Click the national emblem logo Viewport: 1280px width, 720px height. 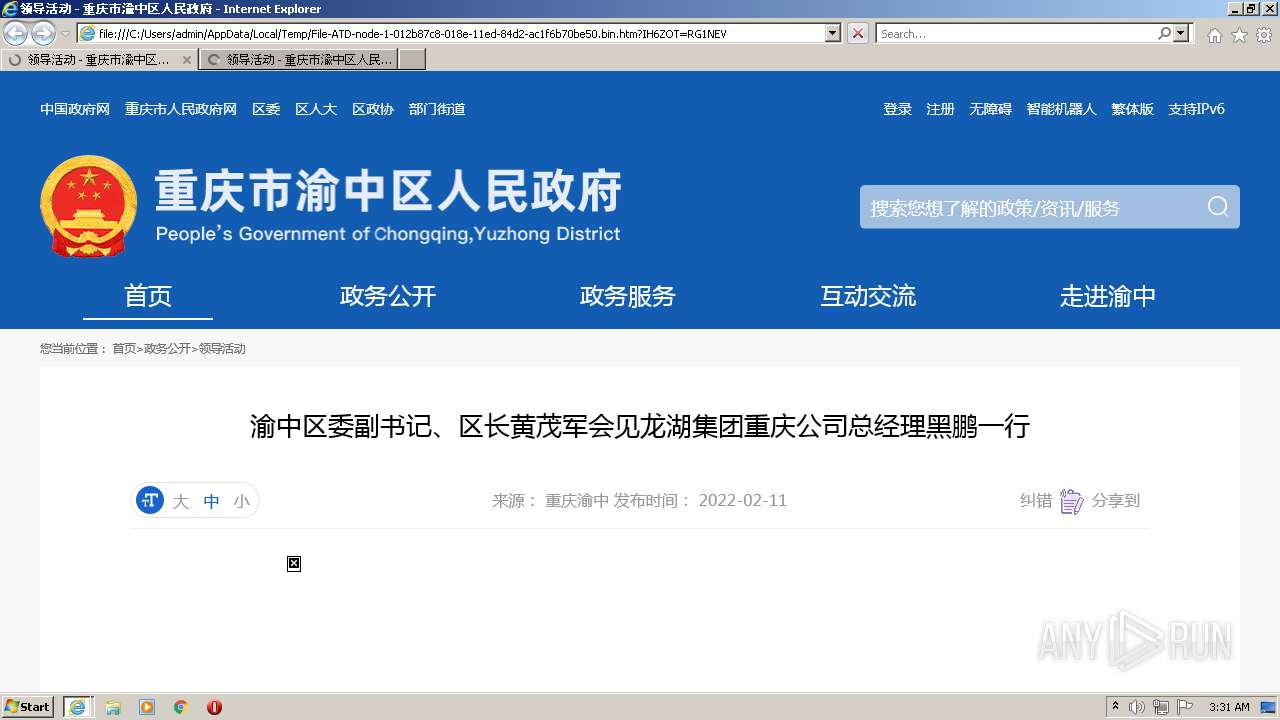click(88, 206)
